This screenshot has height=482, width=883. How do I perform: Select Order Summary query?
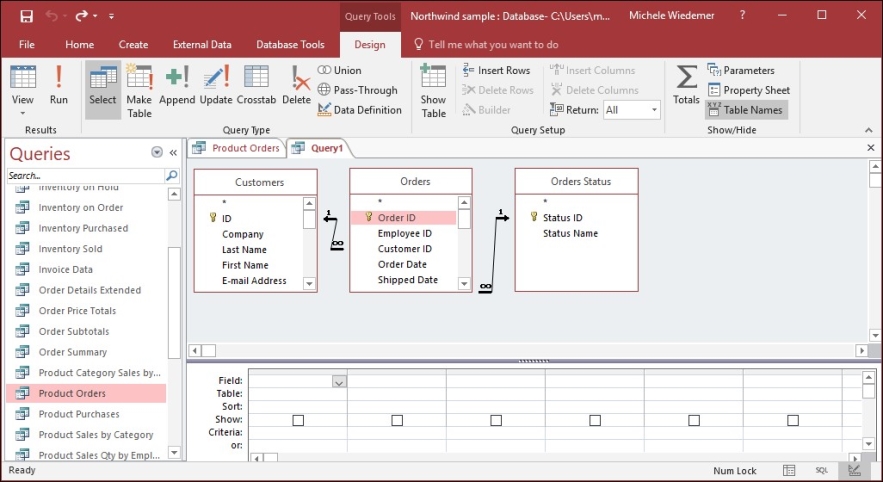[x=73, y=352]
